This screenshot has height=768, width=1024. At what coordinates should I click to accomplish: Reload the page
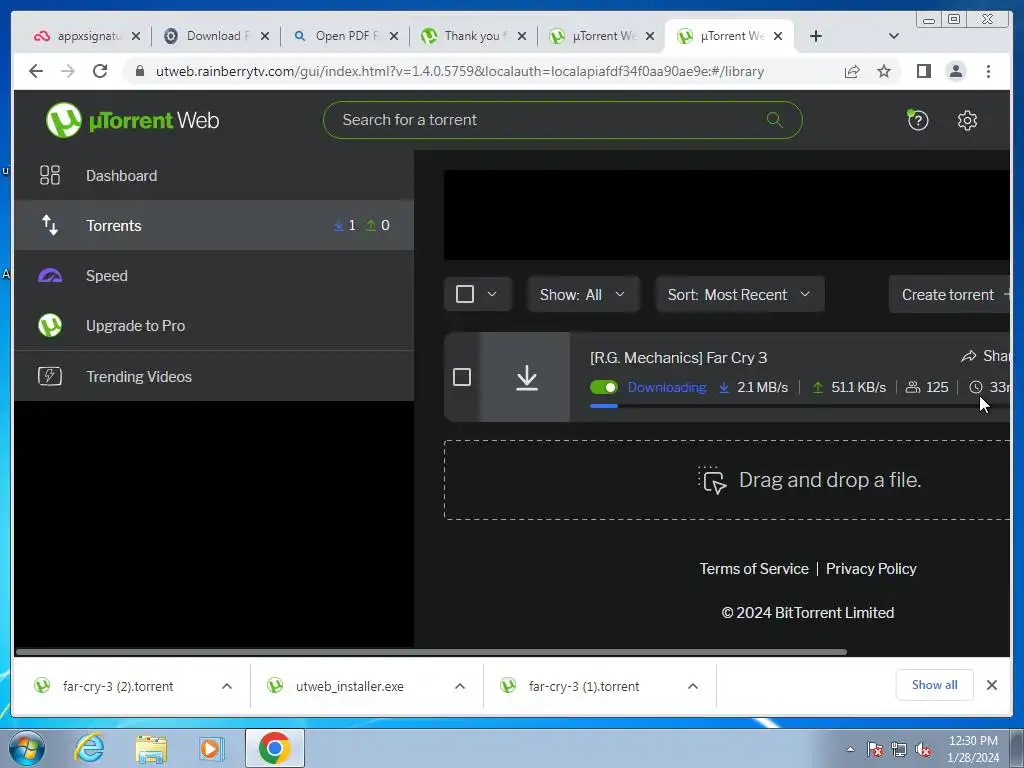tap(100, 71)
